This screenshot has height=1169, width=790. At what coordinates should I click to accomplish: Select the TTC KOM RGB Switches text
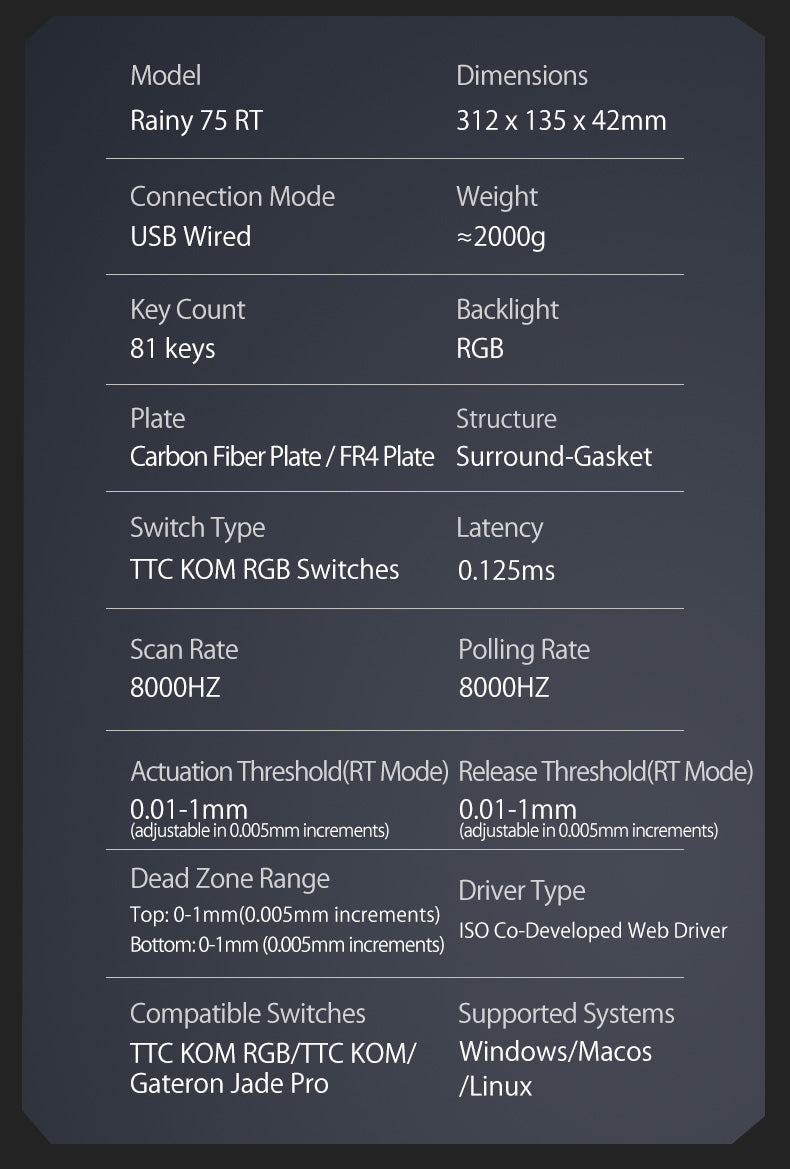[x=264, y=570]
